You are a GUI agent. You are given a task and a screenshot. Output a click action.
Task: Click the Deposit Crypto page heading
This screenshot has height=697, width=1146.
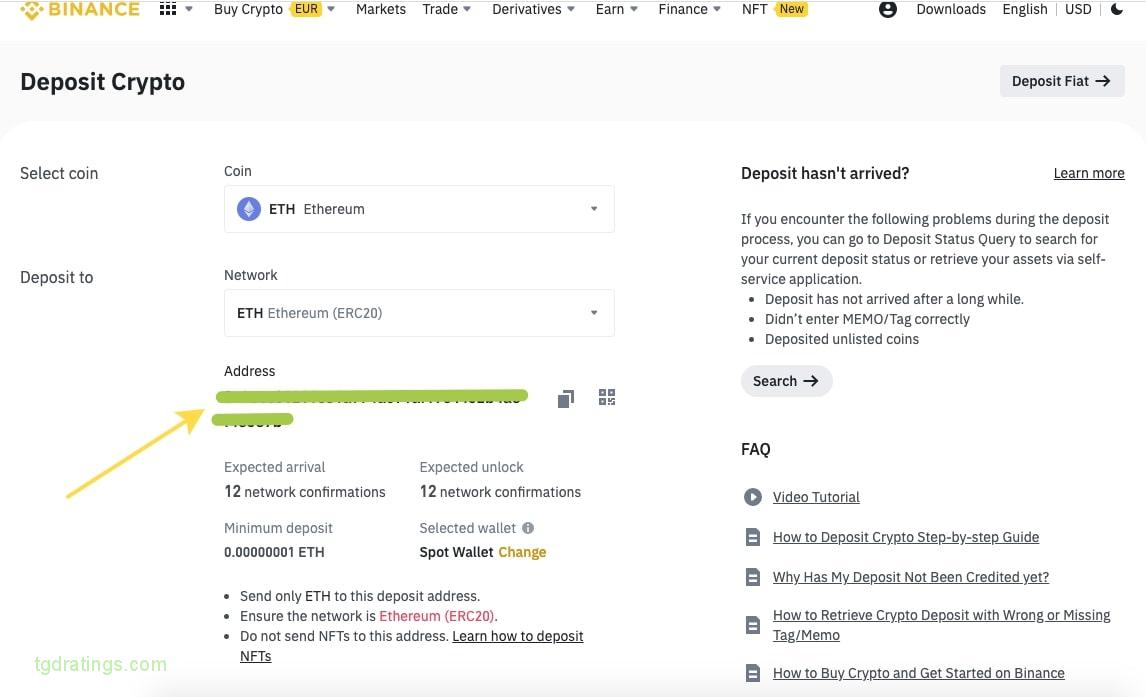coord(102,82)
